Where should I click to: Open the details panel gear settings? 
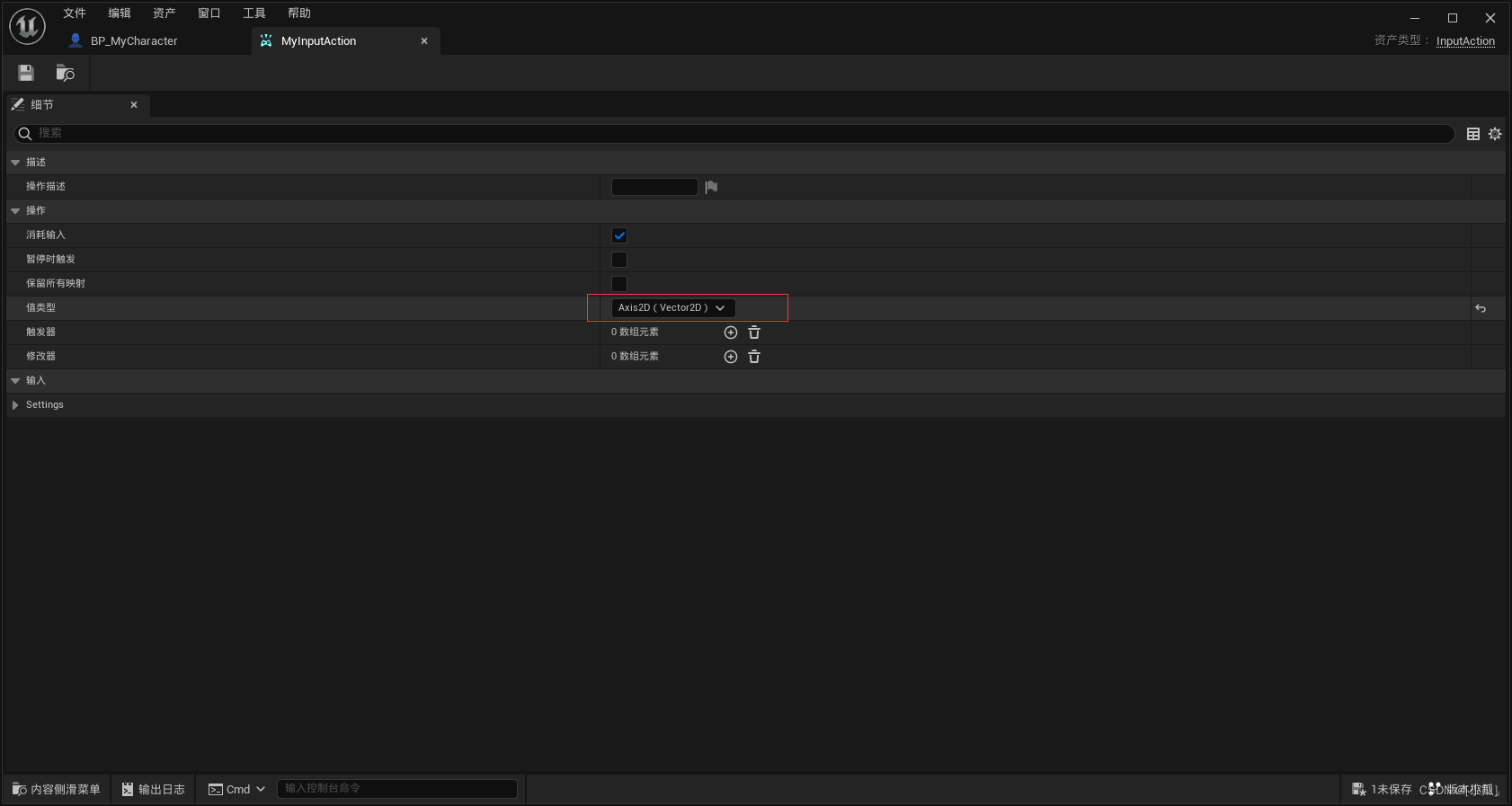tap(1495, 134)
